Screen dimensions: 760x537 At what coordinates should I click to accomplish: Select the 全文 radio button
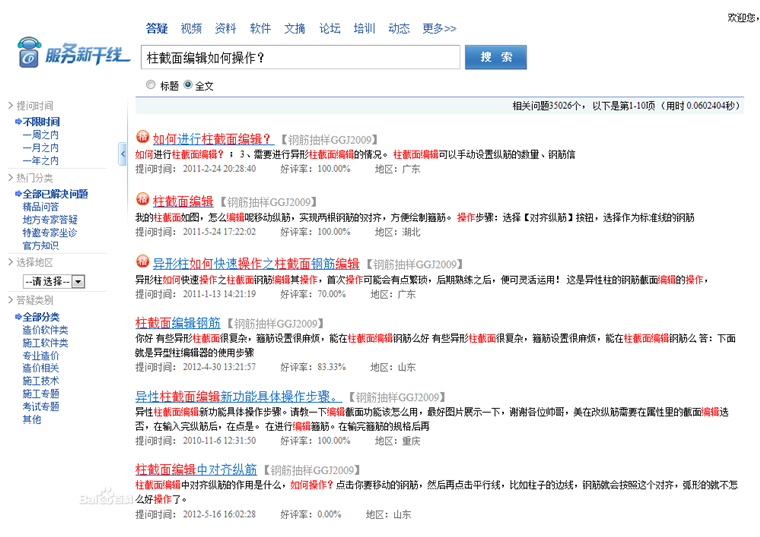[x=187, y=85]
